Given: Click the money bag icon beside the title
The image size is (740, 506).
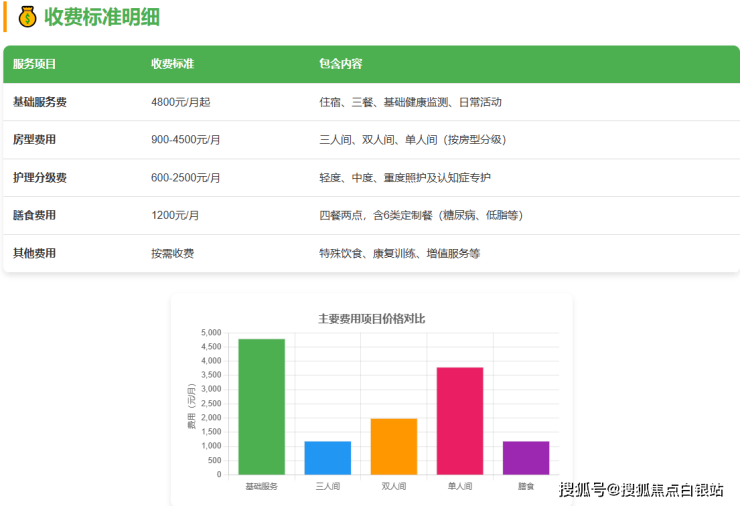Looking at the screenshot, I should (x=27, y=17).
